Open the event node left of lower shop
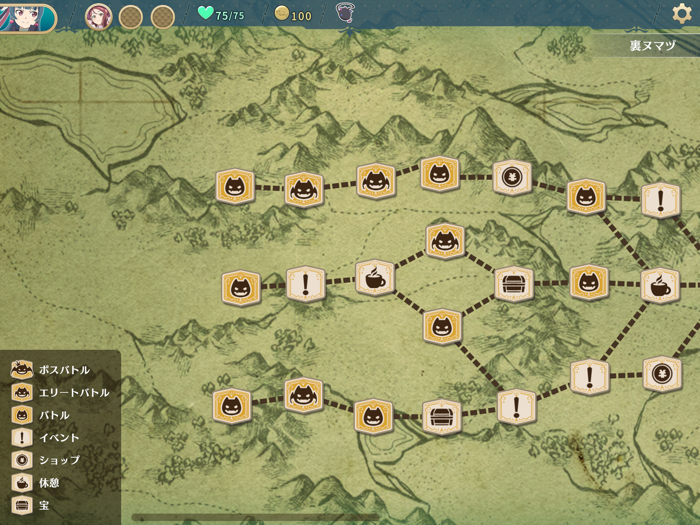Image resolution: width=700 pixels, height=525 pixels. 590,377
